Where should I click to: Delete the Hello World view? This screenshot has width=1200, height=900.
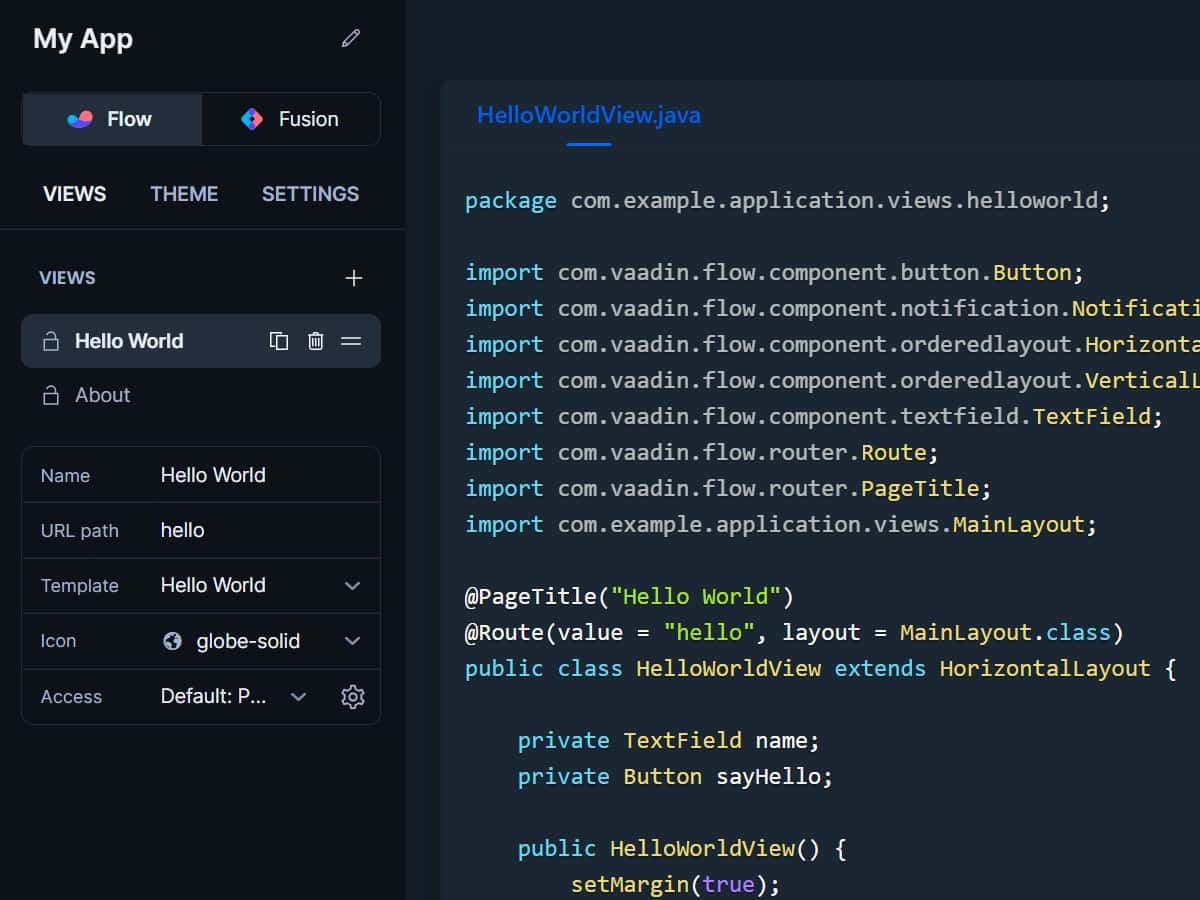pyautogui.click(x=316, y=341)
